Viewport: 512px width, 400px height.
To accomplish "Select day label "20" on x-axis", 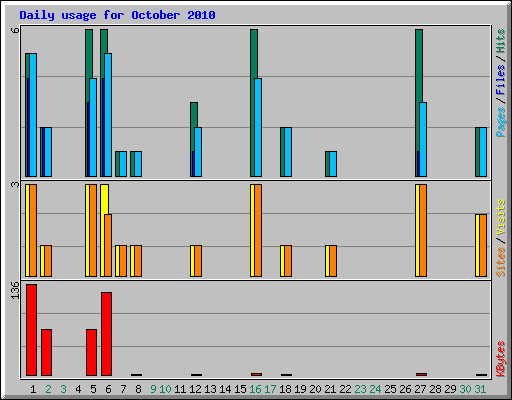I will tap(315, 389).
